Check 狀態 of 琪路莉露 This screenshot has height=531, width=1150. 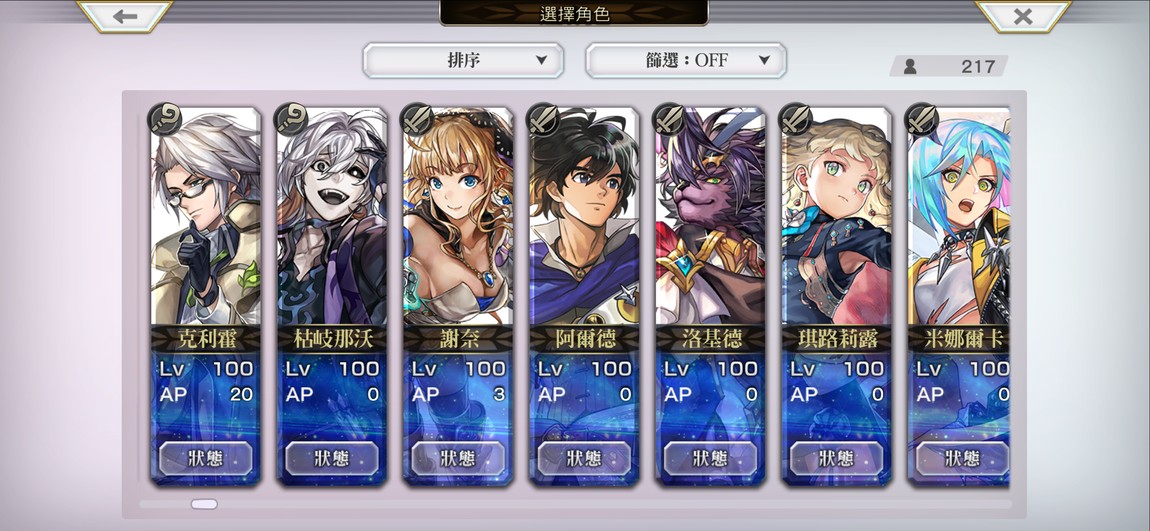pyautogui.click(x=837, y=458)
